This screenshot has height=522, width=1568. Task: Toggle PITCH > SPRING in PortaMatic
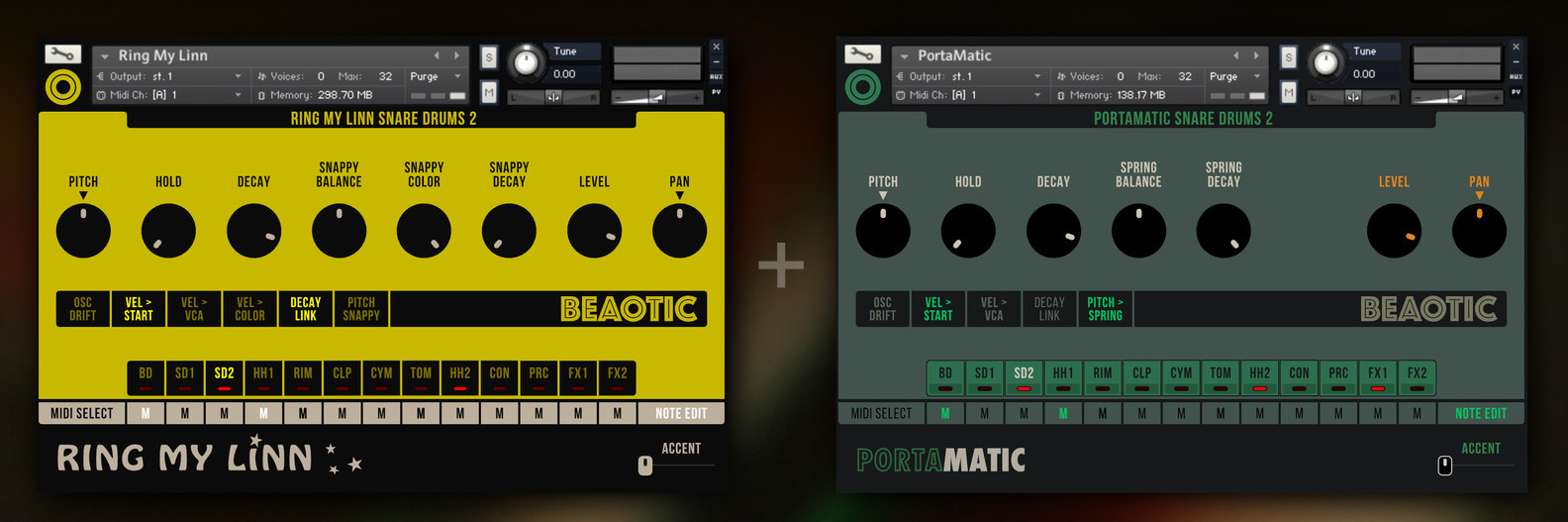pos(1106,309)
